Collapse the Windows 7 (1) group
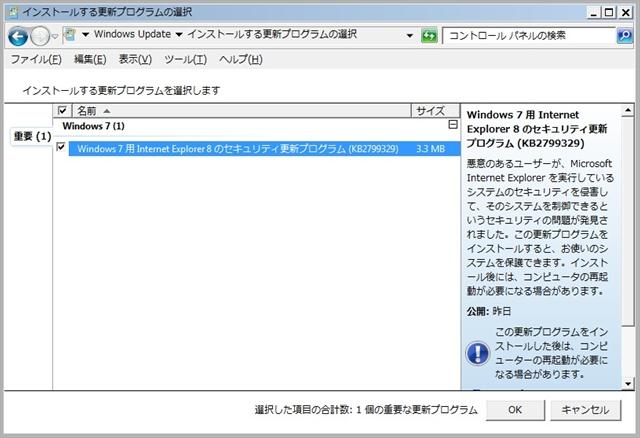This screenshot has height=438, width=640. [453, 125]
